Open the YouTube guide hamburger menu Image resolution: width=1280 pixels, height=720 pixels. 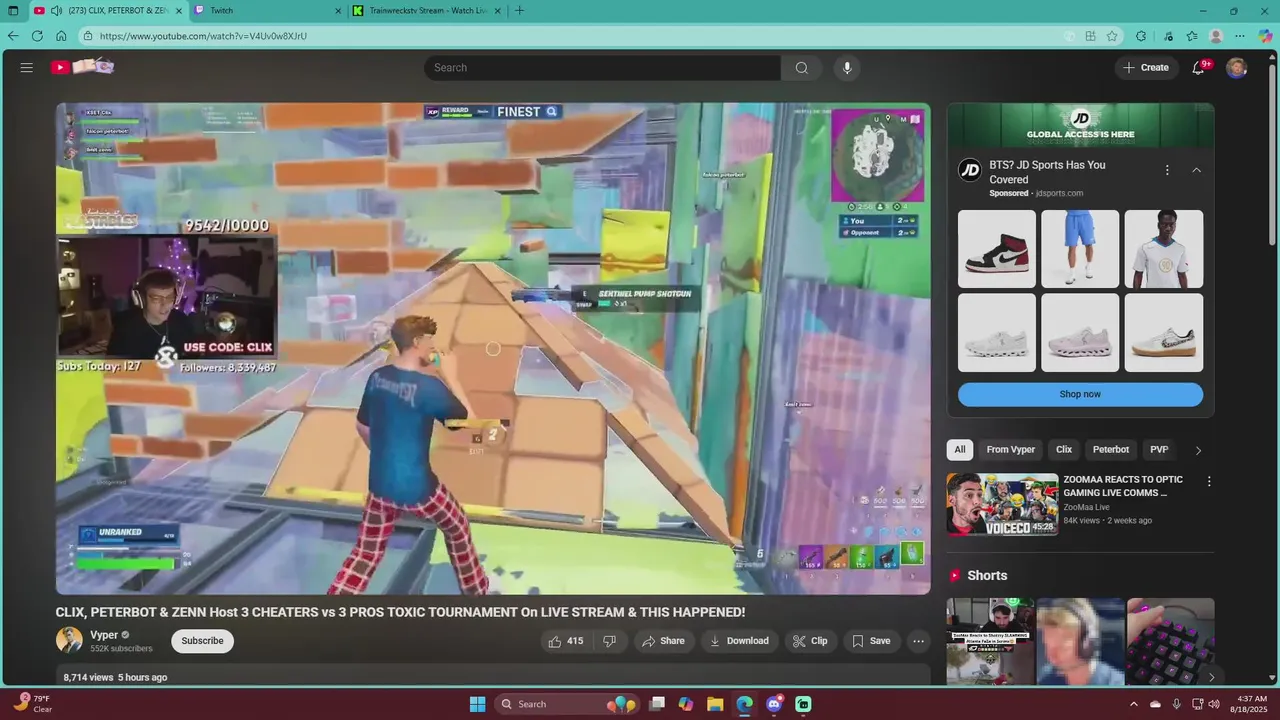(27, 67)
